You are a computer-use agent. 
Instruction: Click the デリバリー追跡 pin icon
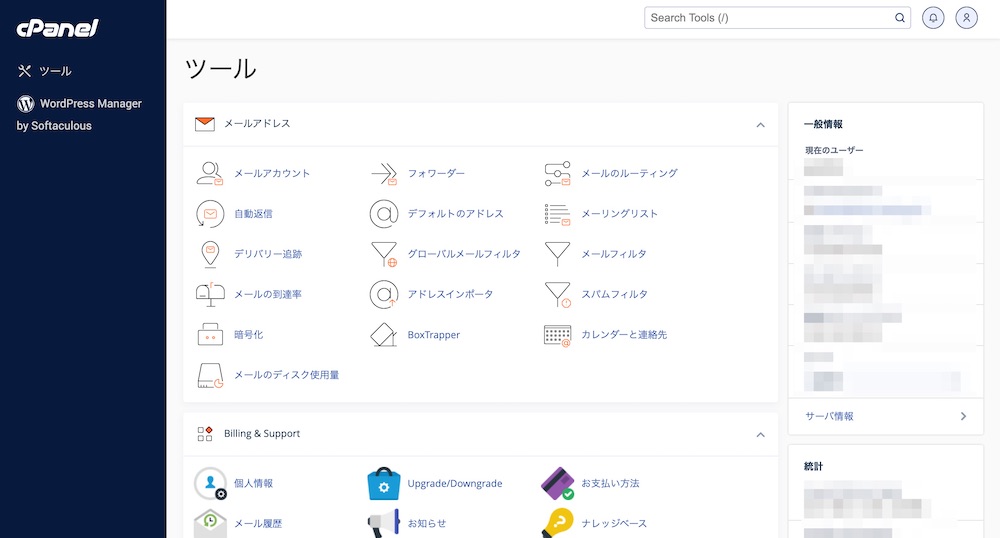pyautogui.click(x=210, y=254)
